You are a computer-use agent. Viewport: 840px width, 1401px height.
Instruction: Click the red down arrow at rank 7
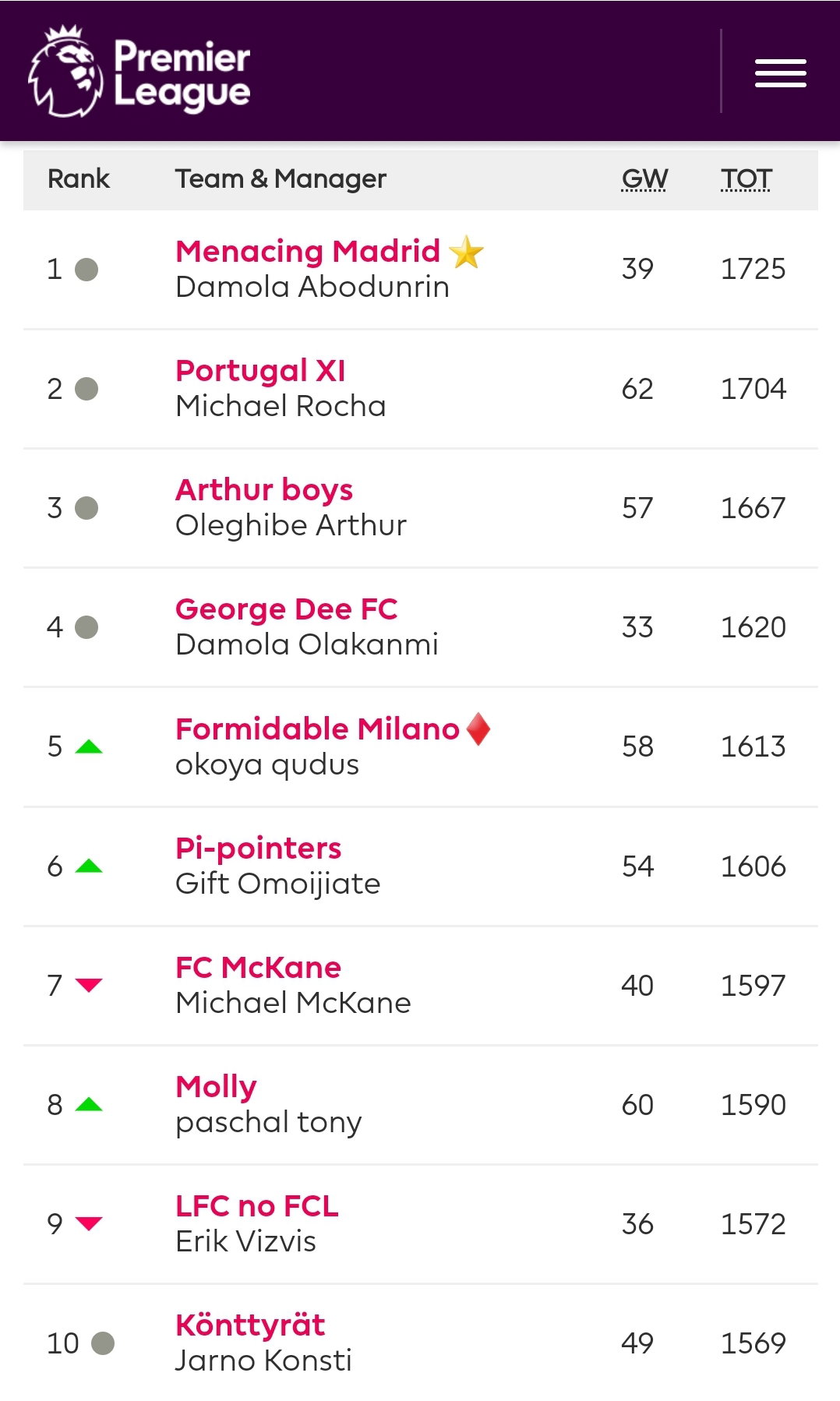[89, 985]
